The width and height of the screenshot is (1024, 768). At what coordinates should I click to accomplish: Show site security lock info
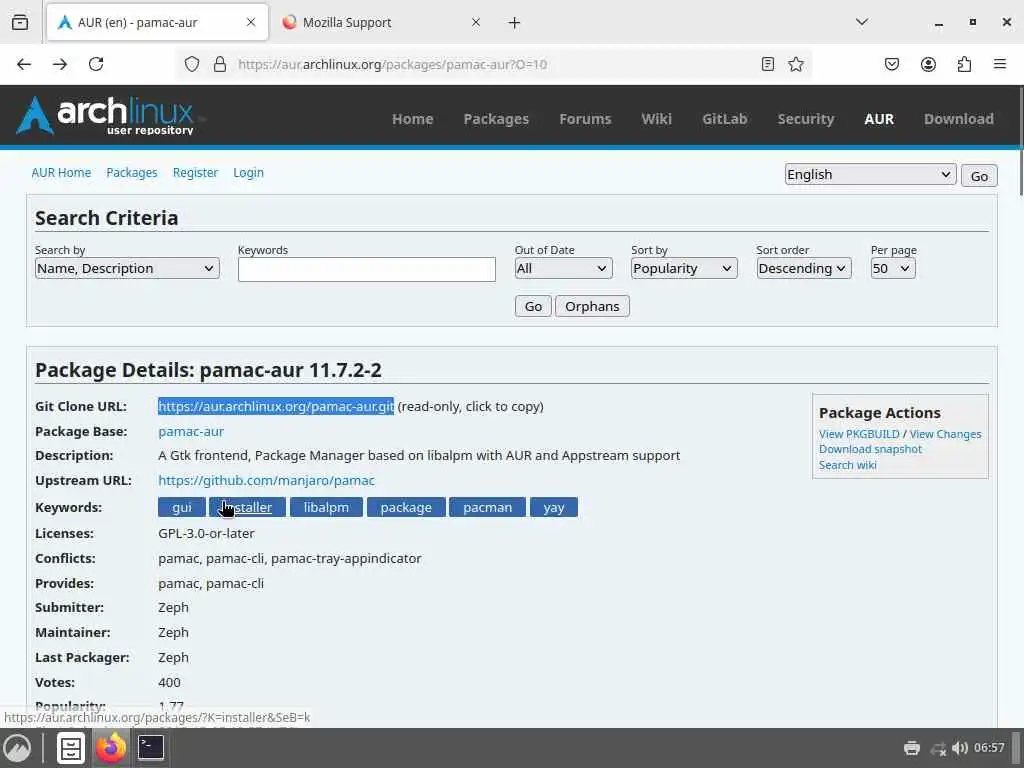point(220,64)
